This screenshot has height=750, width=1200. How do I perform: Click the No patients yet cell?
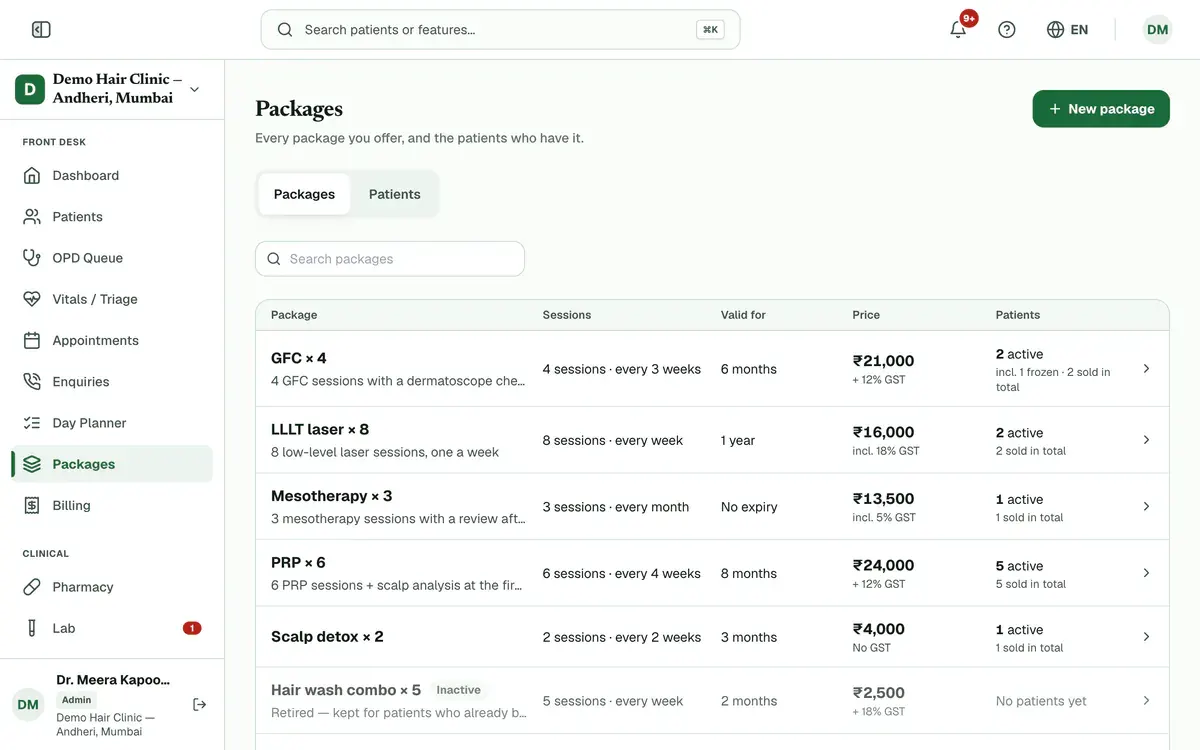1041,701
